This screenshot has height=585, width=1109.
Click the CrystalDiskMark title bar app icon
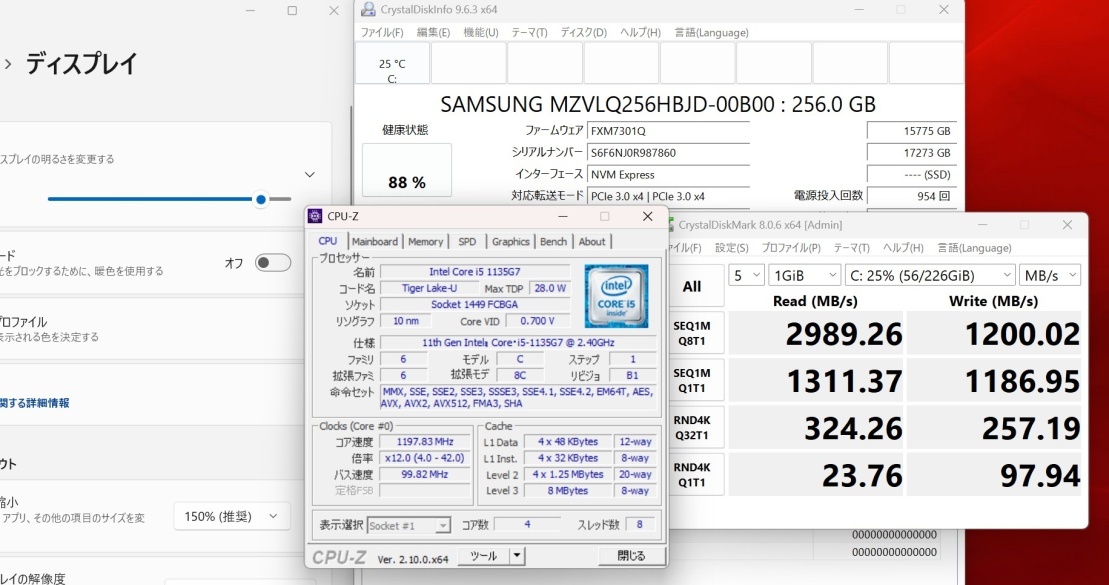670,225
